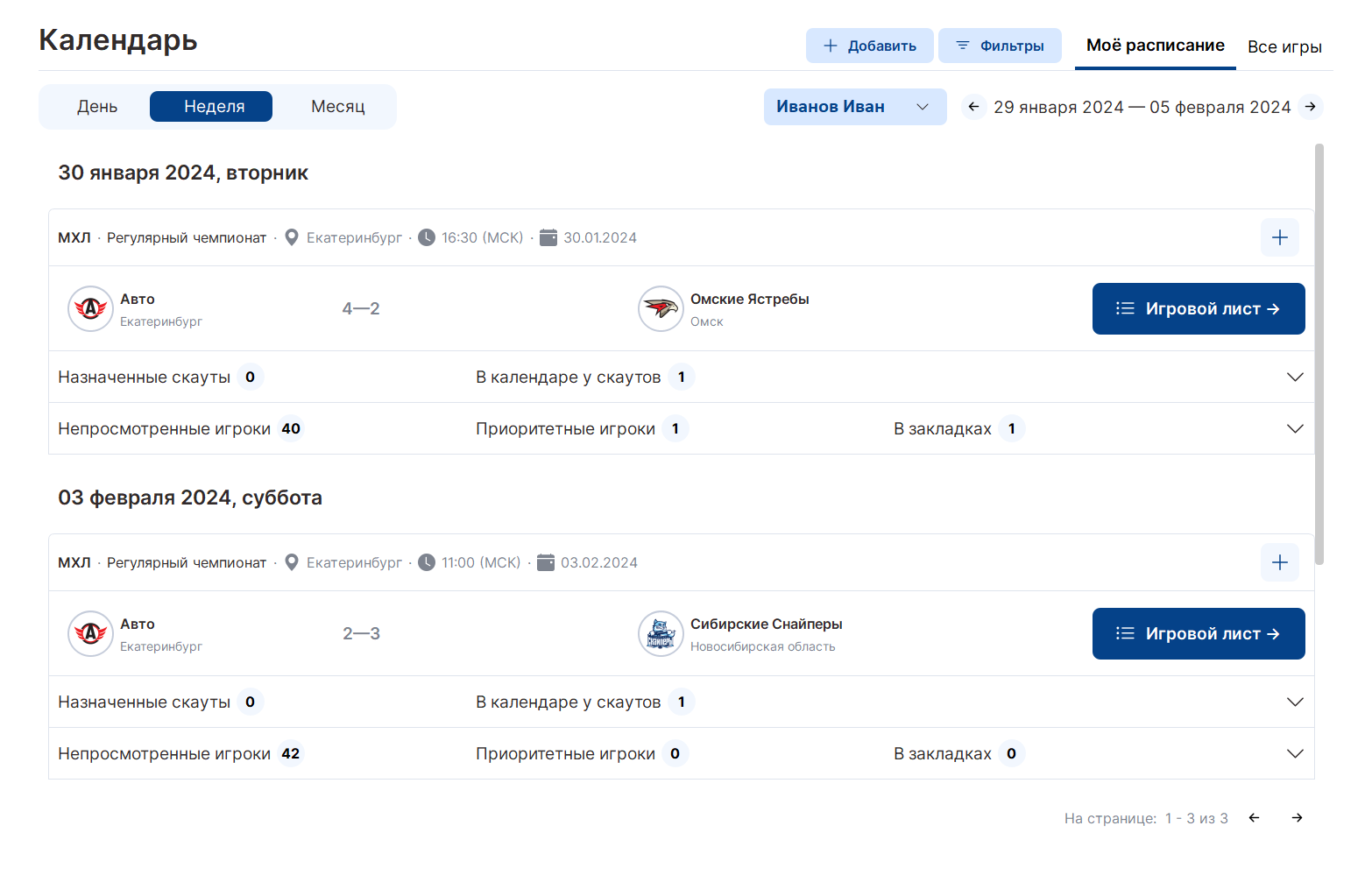Click the 4—2 score
Image resolution: width=1372 pixels, height=875 pixels.
(361, 308)
